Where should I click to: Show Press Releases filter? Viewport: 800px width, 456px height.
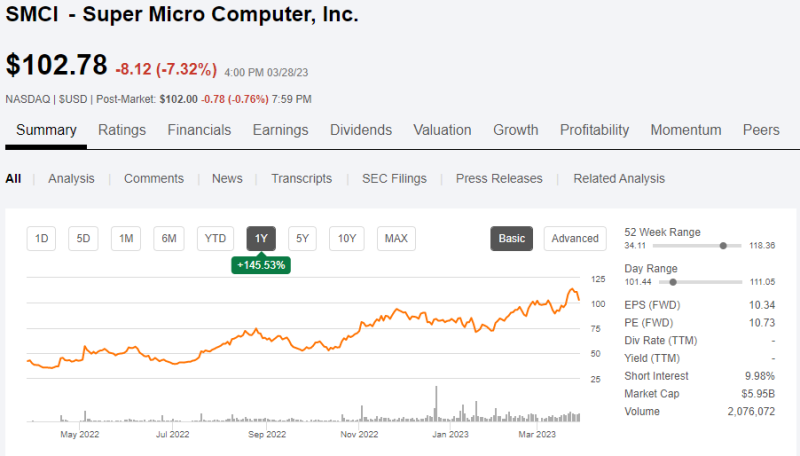point(499,179)
